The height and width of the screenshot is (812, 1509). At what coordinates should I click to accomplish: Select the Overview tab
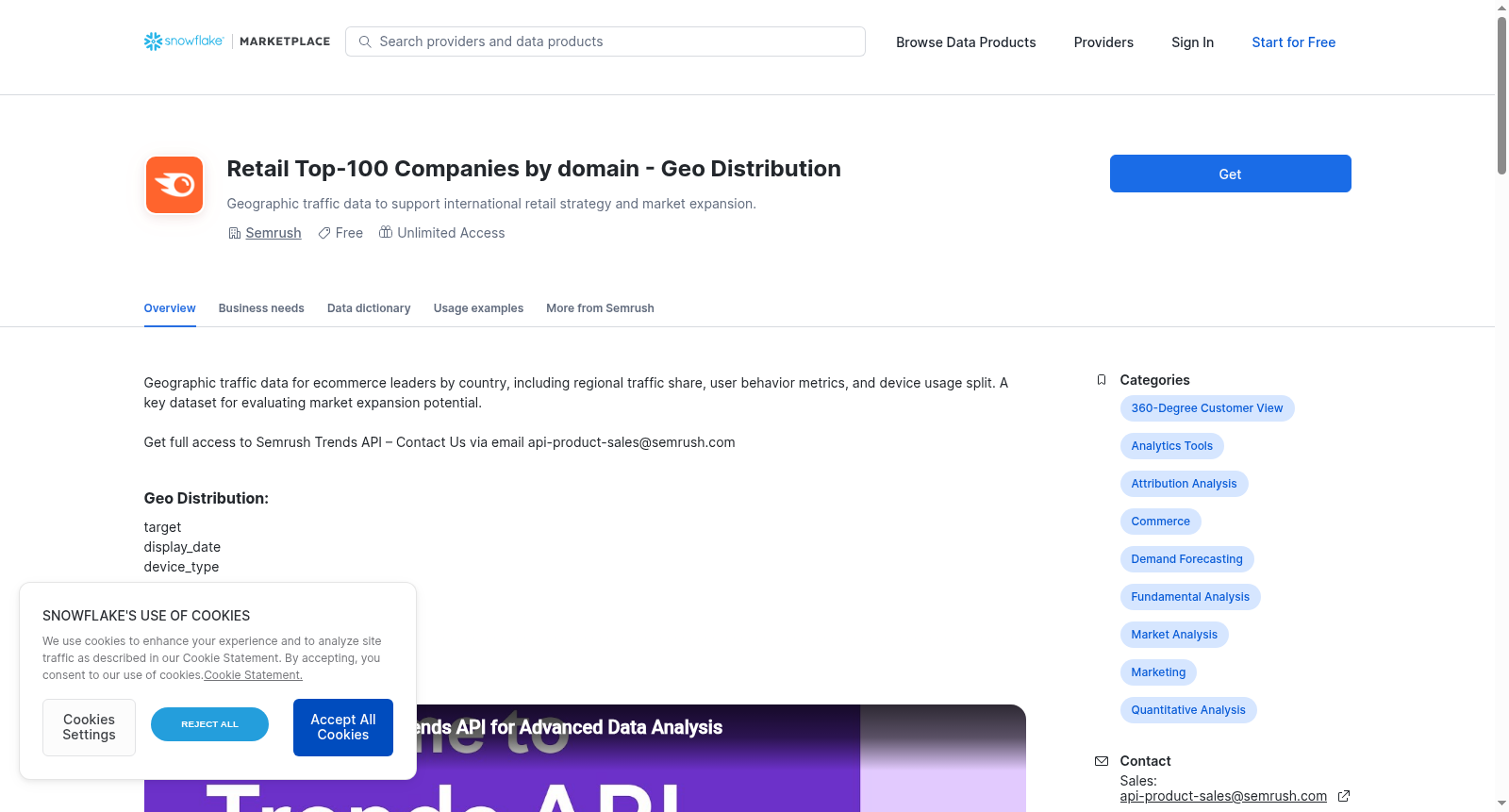point(170,308)
